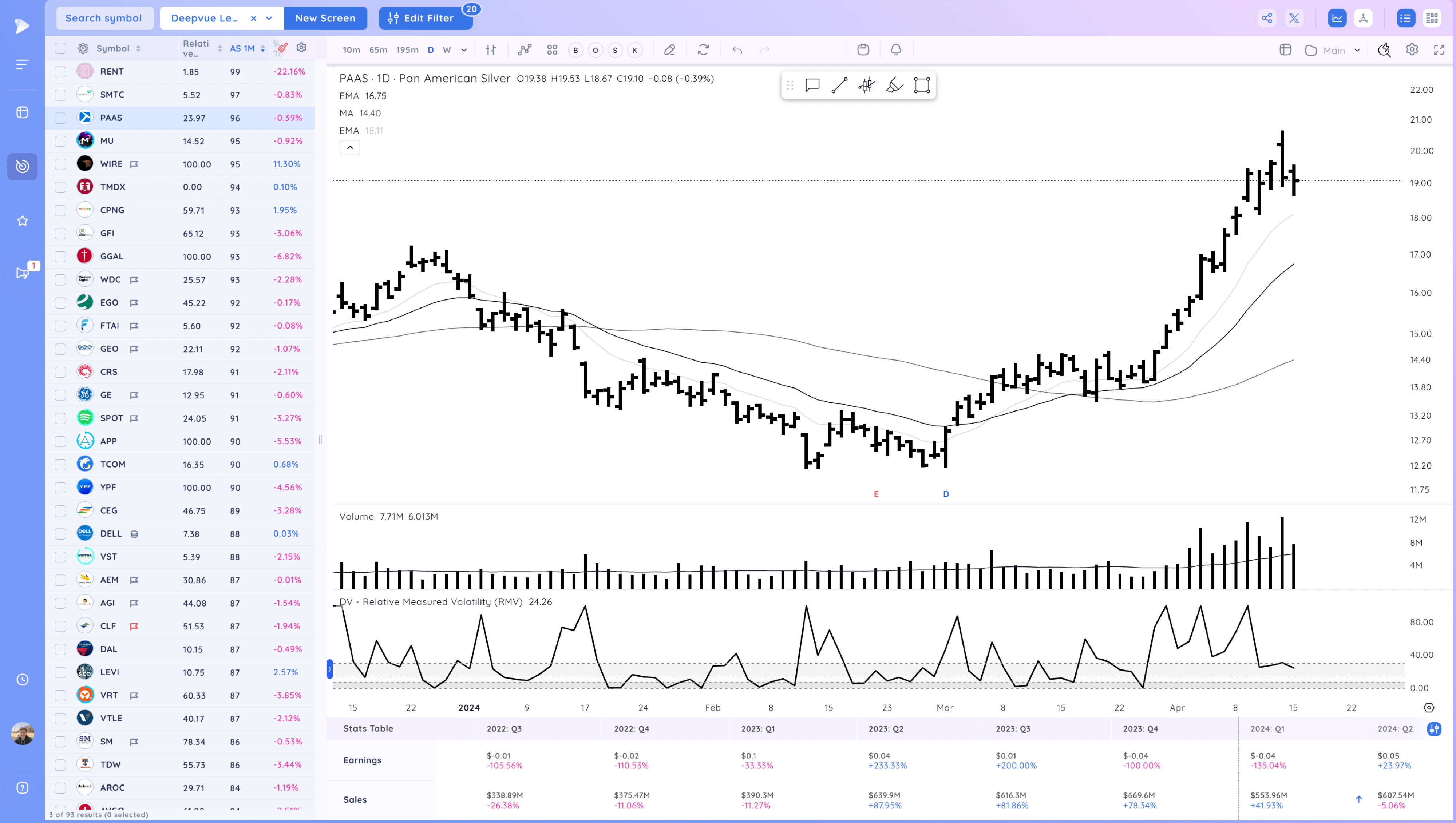Open the layout table icon in the left sidebar
Image resolution: width=1456 pixels, height=823 pixels.
click(22, 112)
